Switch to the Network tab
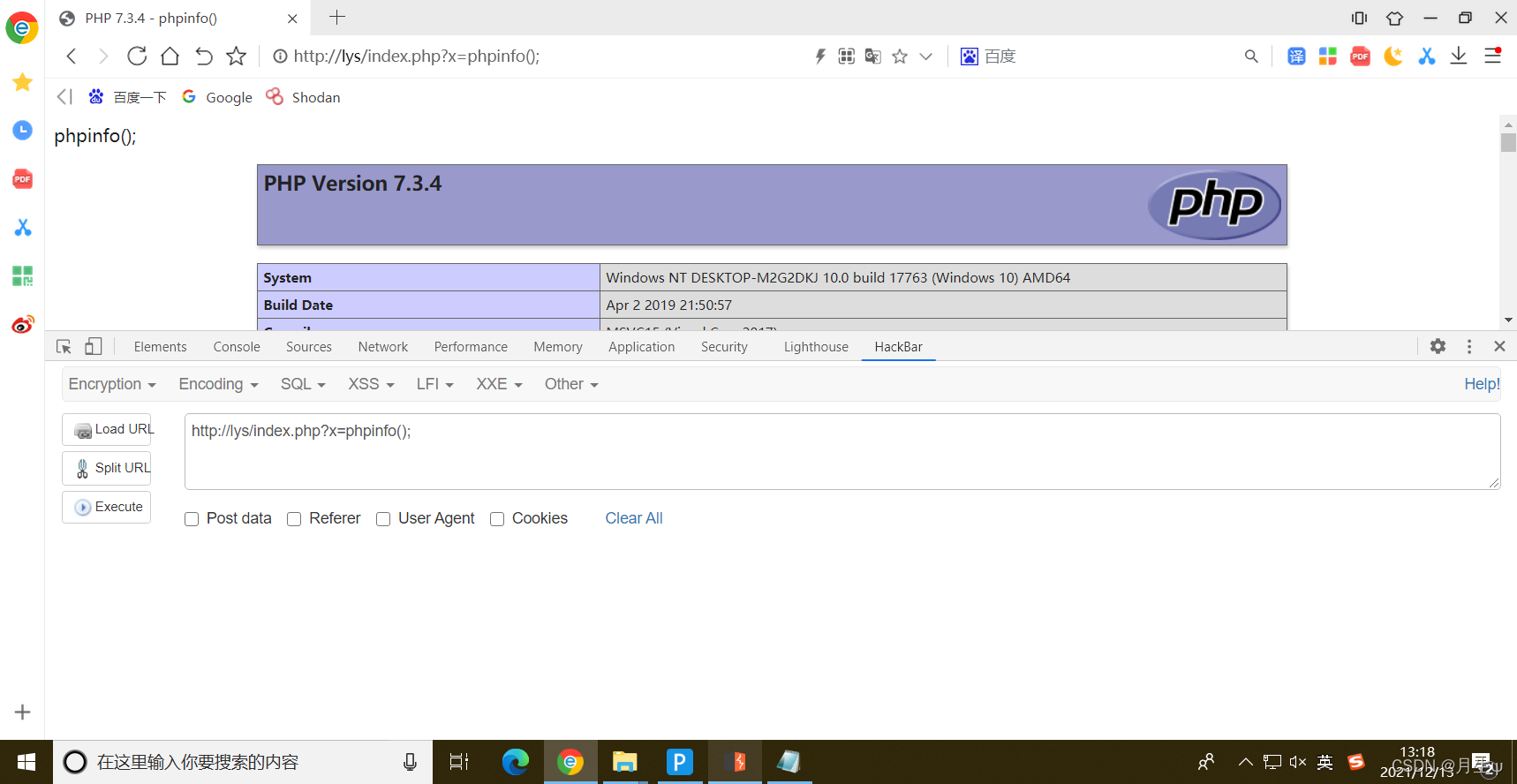The width and height of the screenshot is (1517, 784). tap(382, 347)
